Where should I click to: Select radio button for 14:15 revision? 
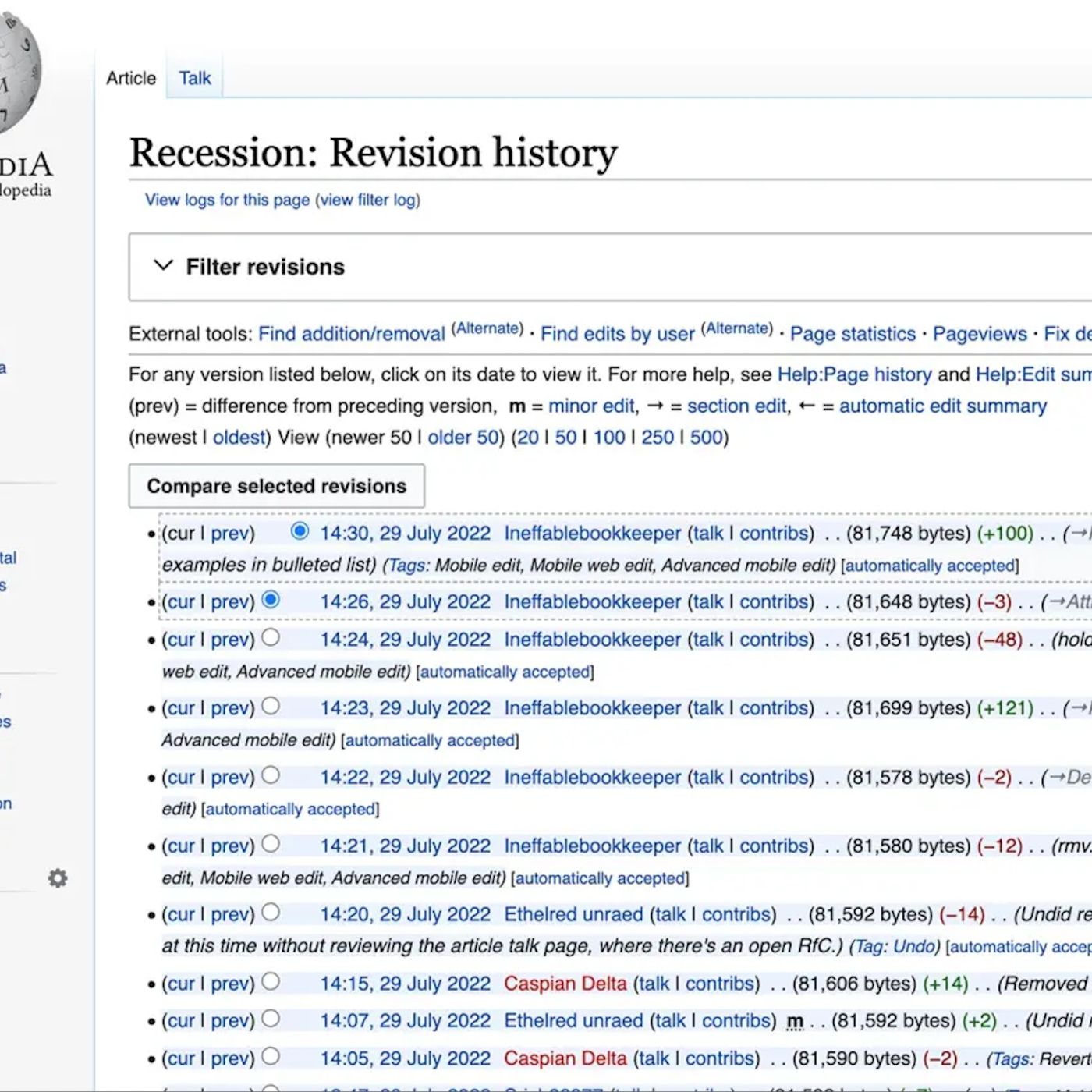coord(271,981)
